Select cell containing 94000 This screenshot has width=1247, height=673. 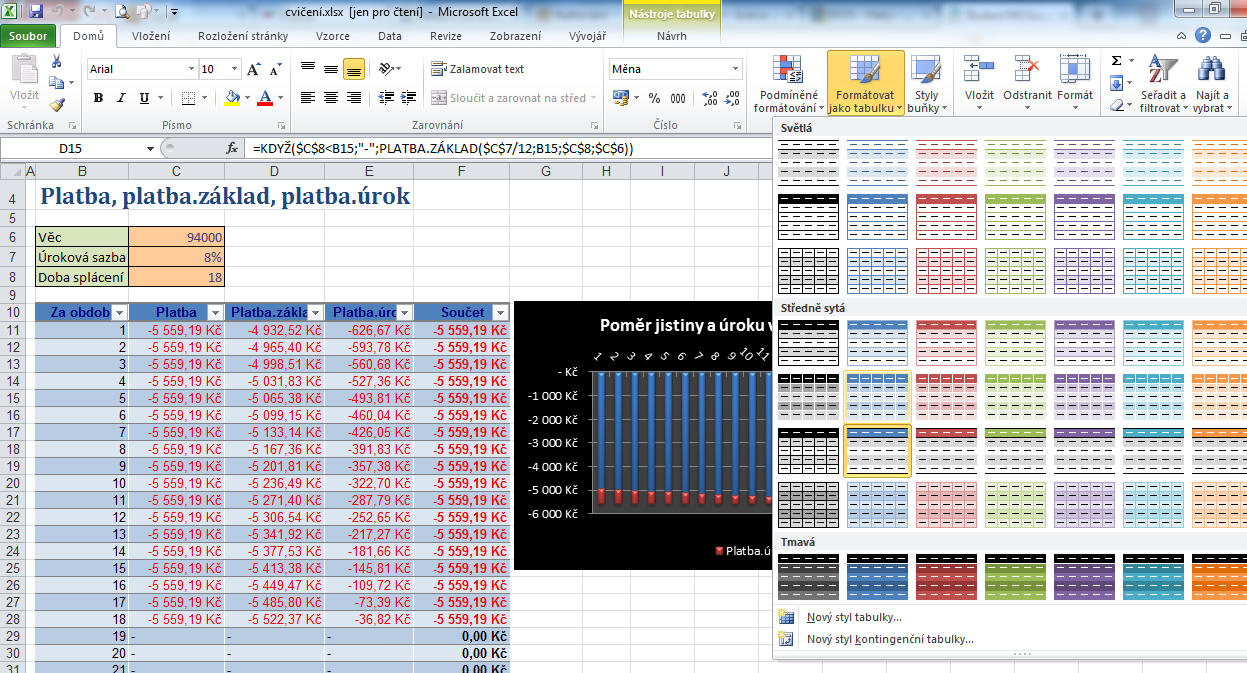point(176,237)
